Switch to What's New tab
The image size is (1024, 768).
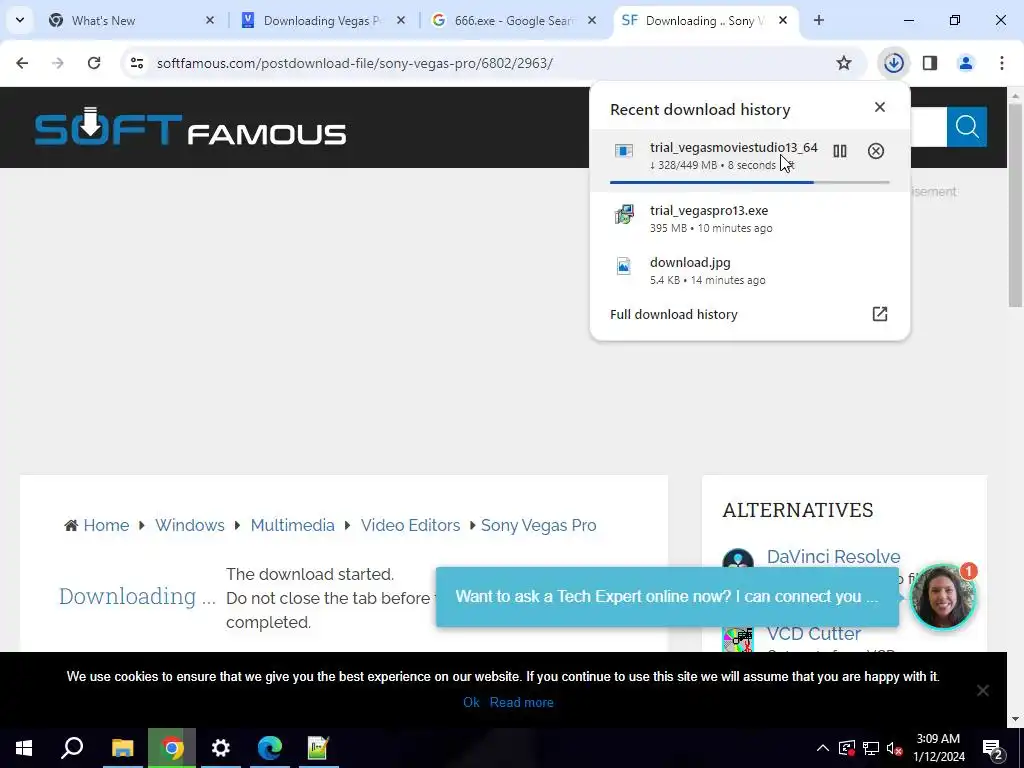[129, 21]
